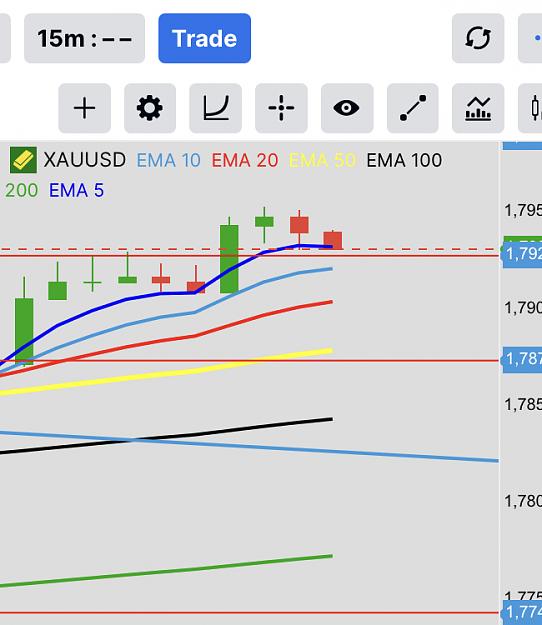Click the green 200 EMA legend label

click(22, 190)
